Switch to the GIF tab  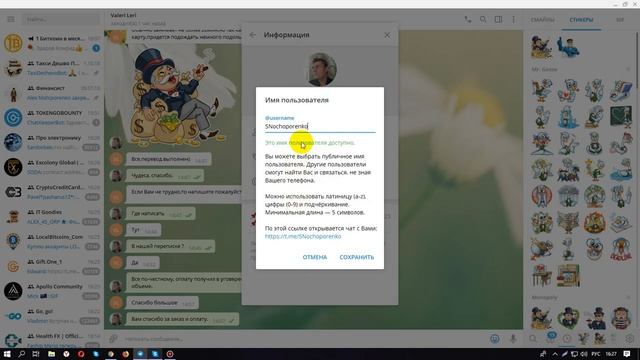(x=620, y=20)
